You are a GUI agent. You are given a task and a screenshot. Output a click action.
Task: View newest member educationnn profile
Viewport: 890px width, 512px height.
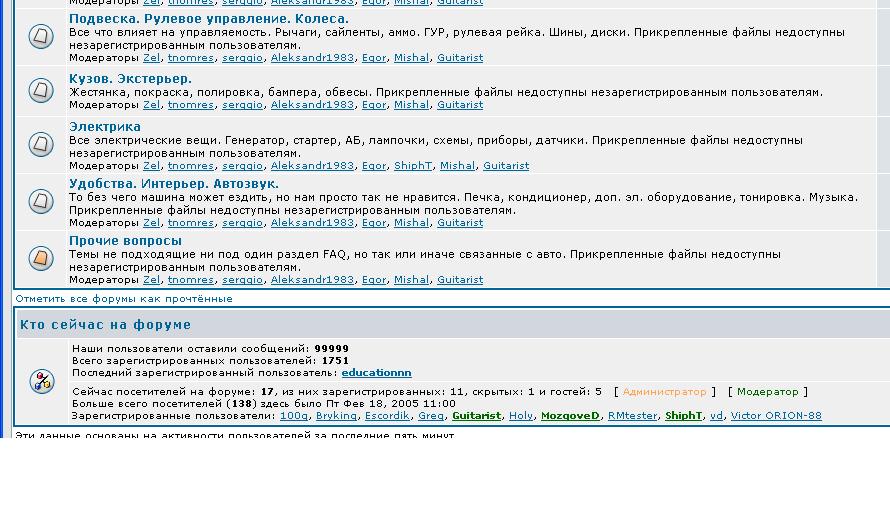[x=376, y=373]
